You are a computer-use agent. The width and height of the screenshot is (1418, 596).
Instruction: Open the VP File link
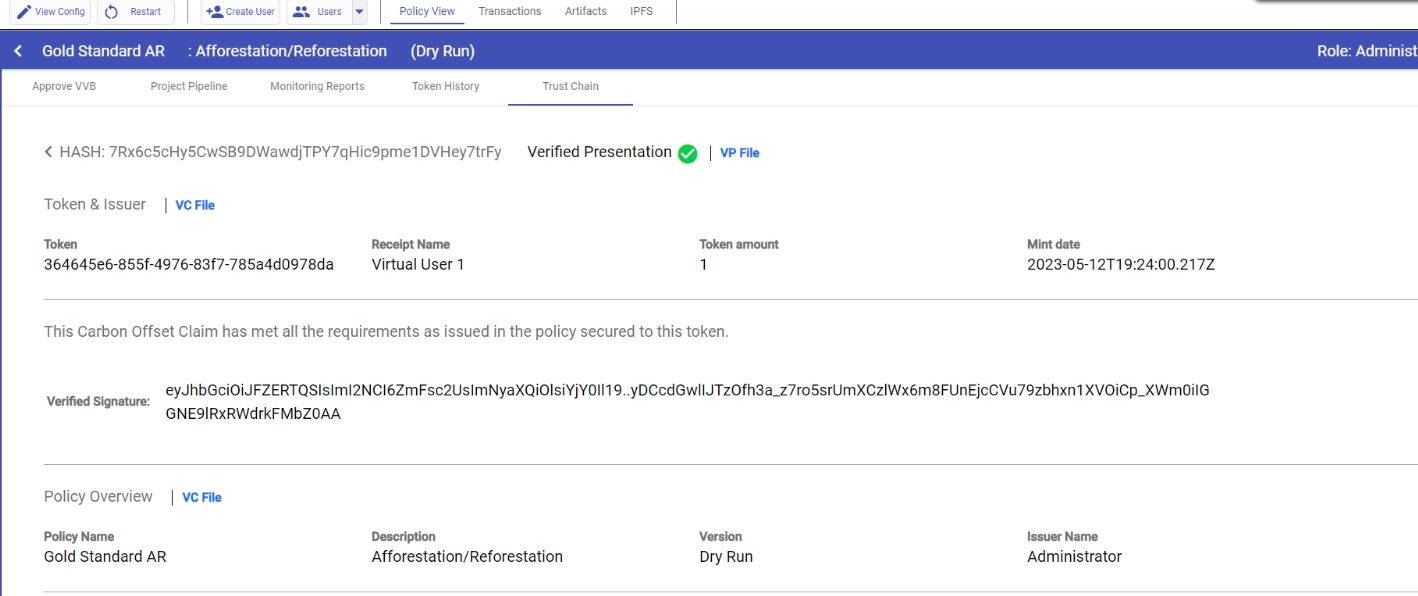pos(739,153)
